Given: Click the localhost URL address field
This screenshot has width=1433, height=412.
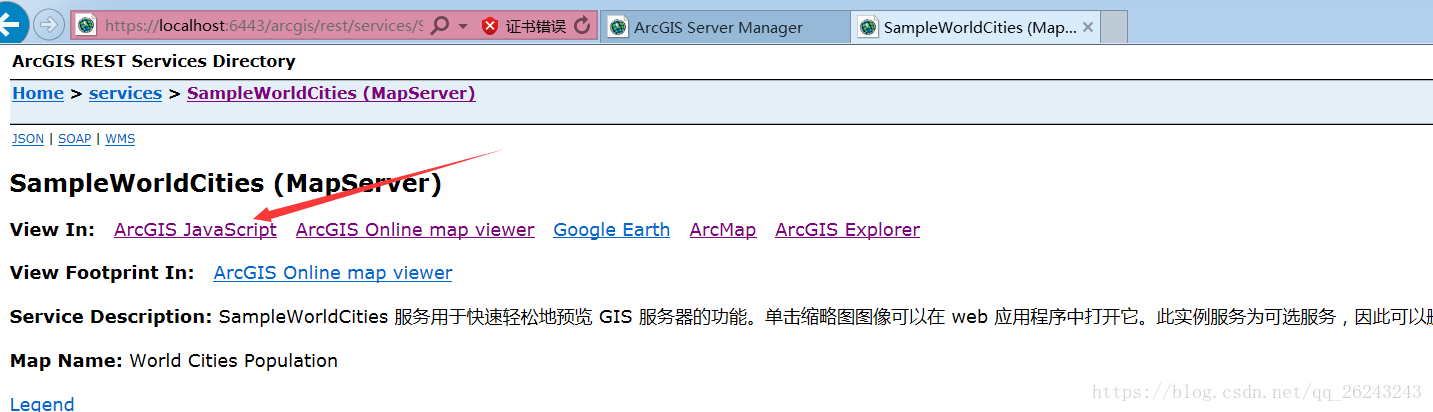Looking at the screenshot, I should click(x=263, y=26).
